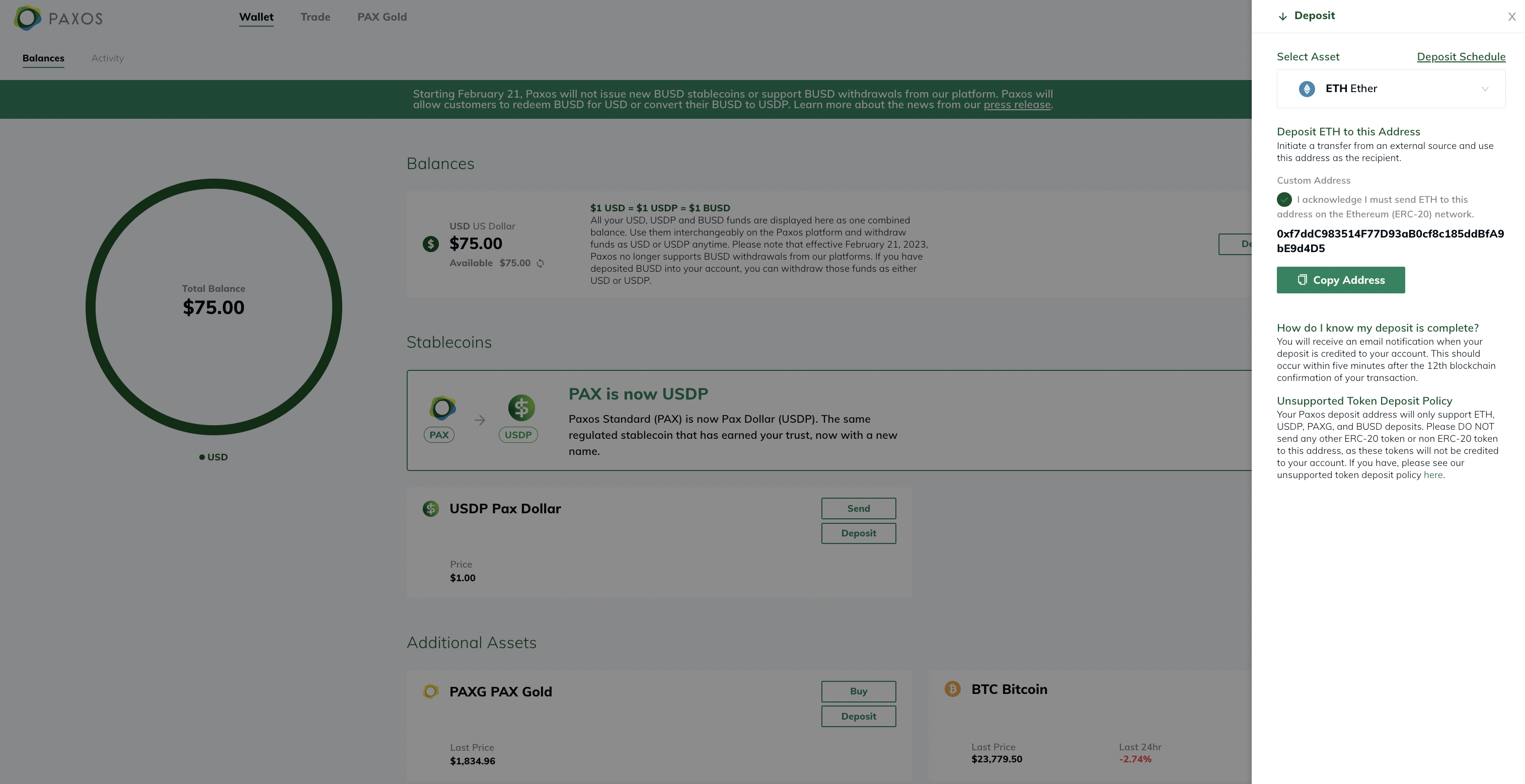
Task: Click the $75.00 total balance value
Action: pyautogui.click(x=213, y=307)
